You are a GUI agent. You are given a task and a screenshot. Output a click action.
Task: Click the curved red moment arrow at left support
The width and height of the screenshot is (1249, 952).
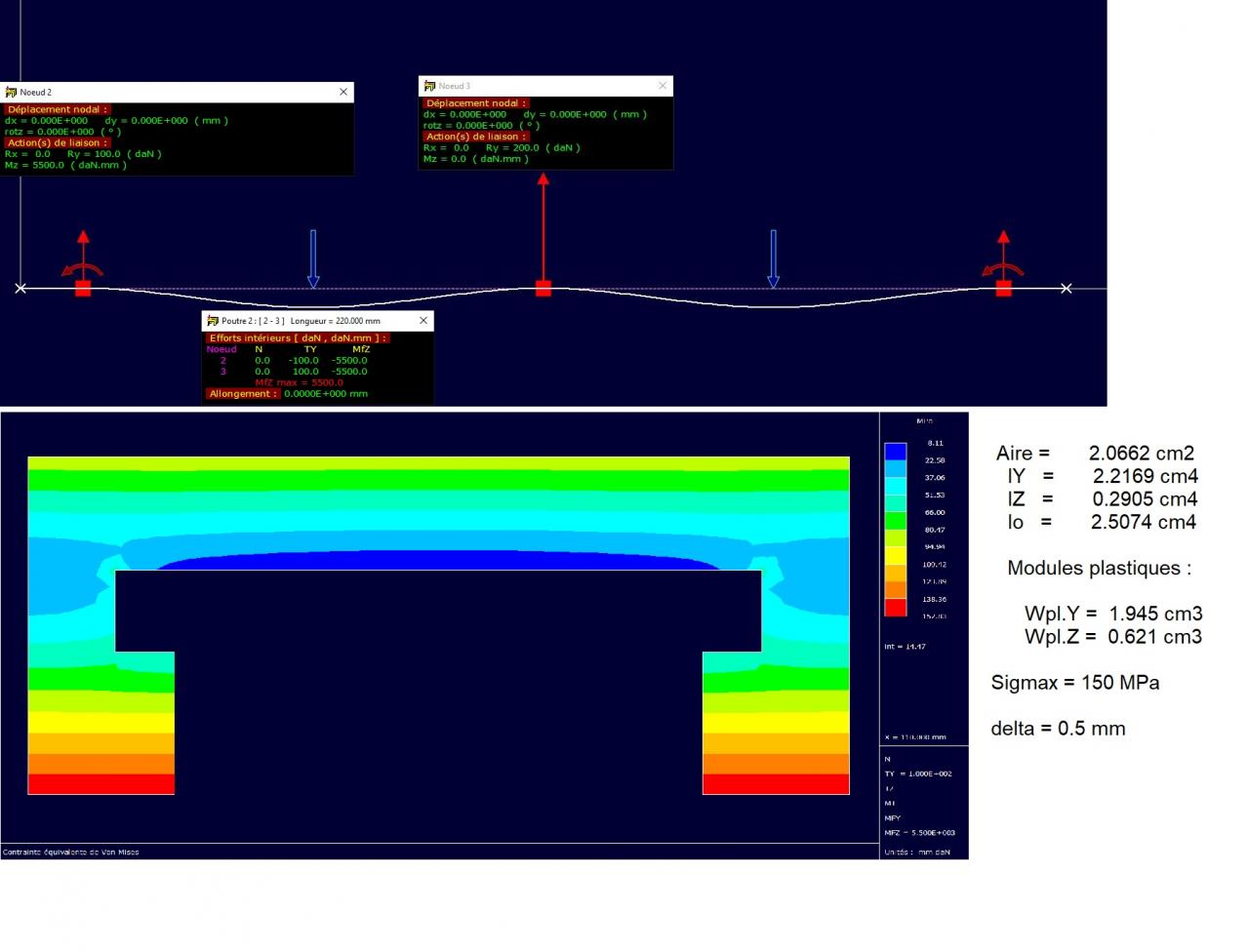(x=81, y=270)
